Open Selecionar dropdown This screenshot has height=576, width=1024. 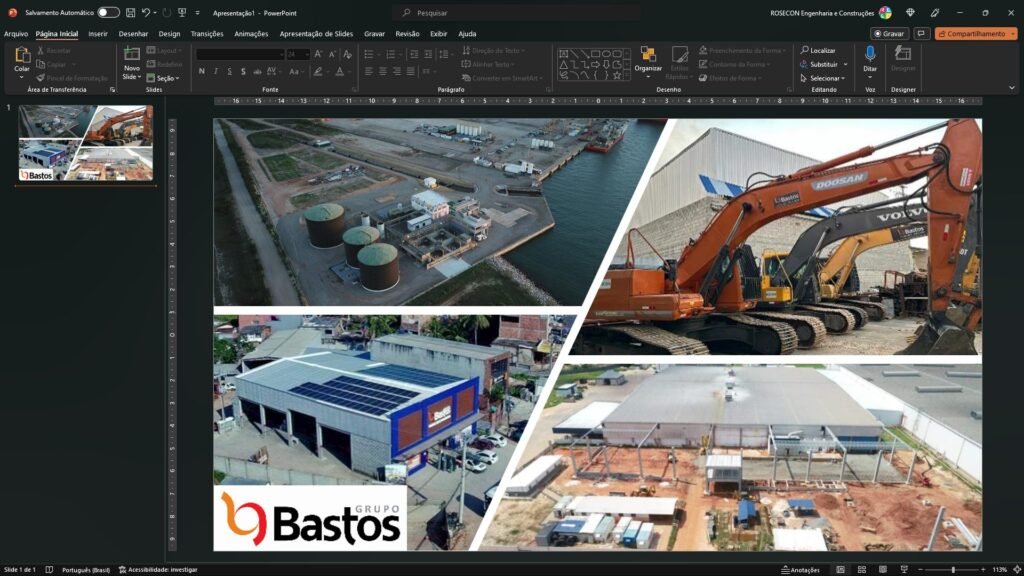tap(823, 78)
